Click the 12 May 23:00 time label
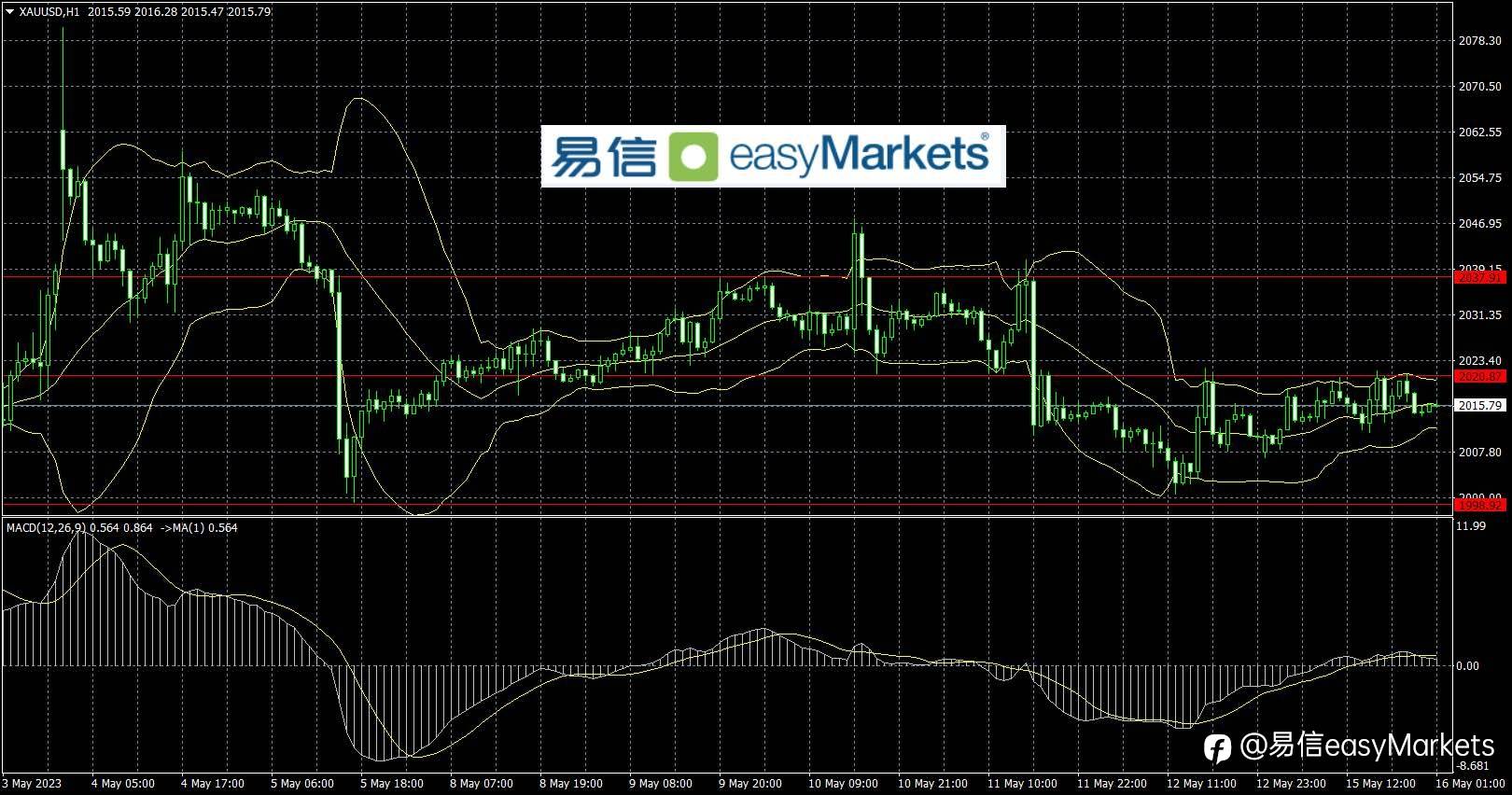The width and height of the screenshot is (1512, 795). click(1291, 784)
